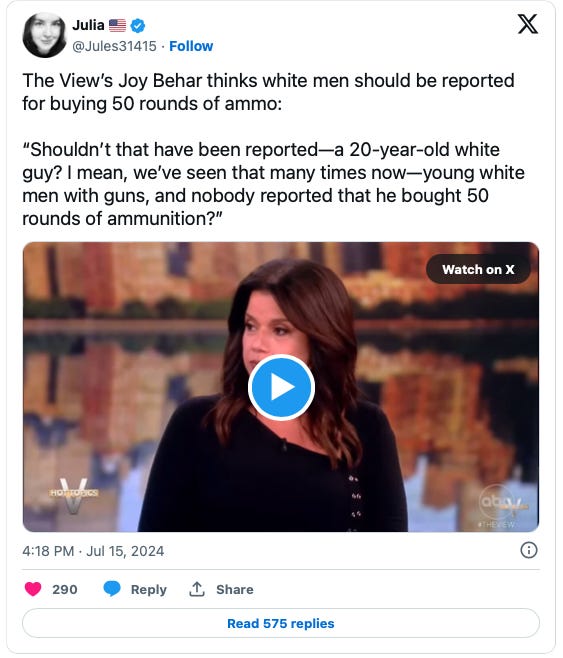563x658 pixels.
Task: Play the embedded video
Action: (x=281, y=387)
